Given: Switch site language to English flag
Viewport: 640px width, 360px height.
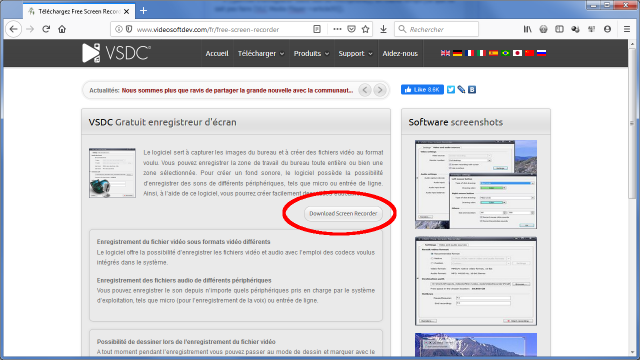Looking at the screenshot, I should (x=445, y=53).
